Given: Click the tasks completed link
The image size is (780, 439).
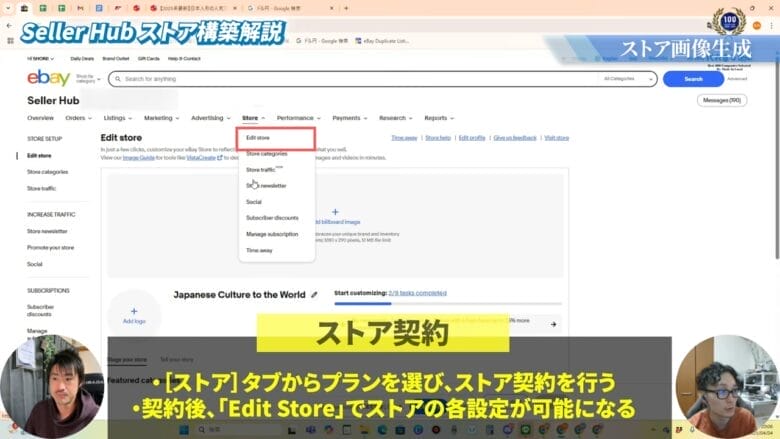Looking at the screenshot, I should [x=417, y=293].
